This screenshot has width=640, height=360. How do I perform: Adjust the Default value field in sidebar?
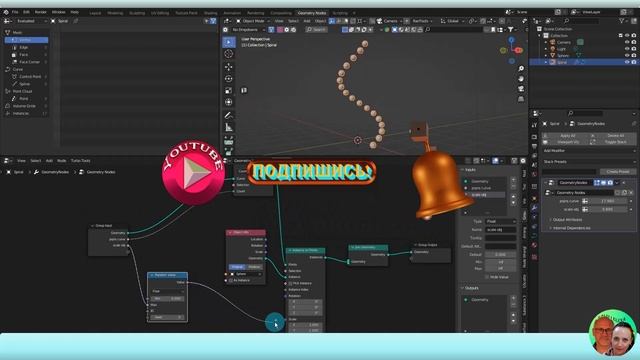(500, 254)
